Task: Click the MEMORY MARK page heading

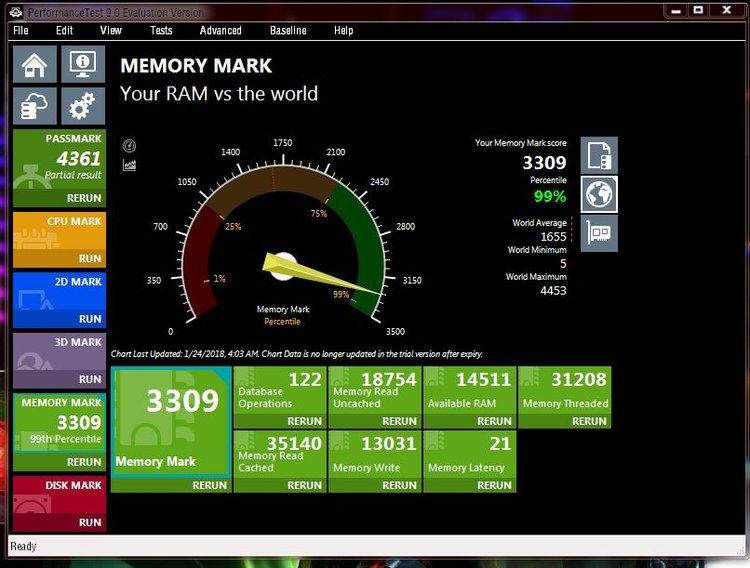Action: pos(196,66)
